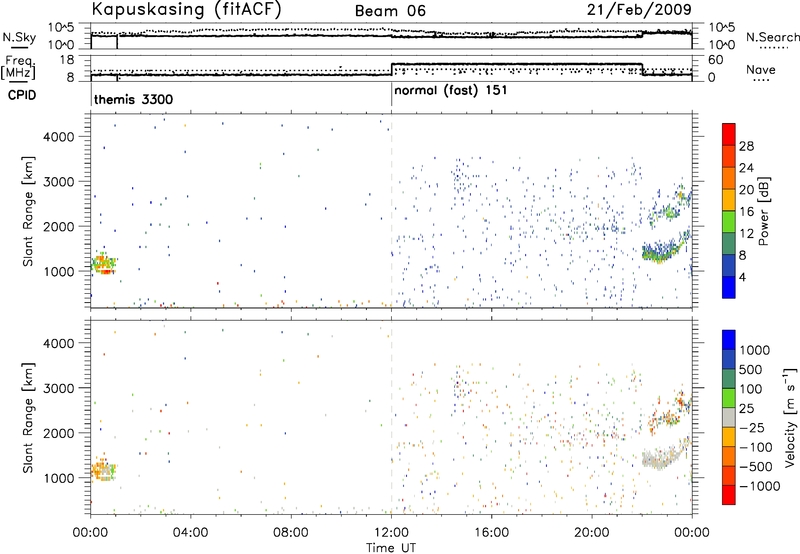Click the 12:00 time axis tick label
Viewport: 800px width, 554px height.
(391, 533)
